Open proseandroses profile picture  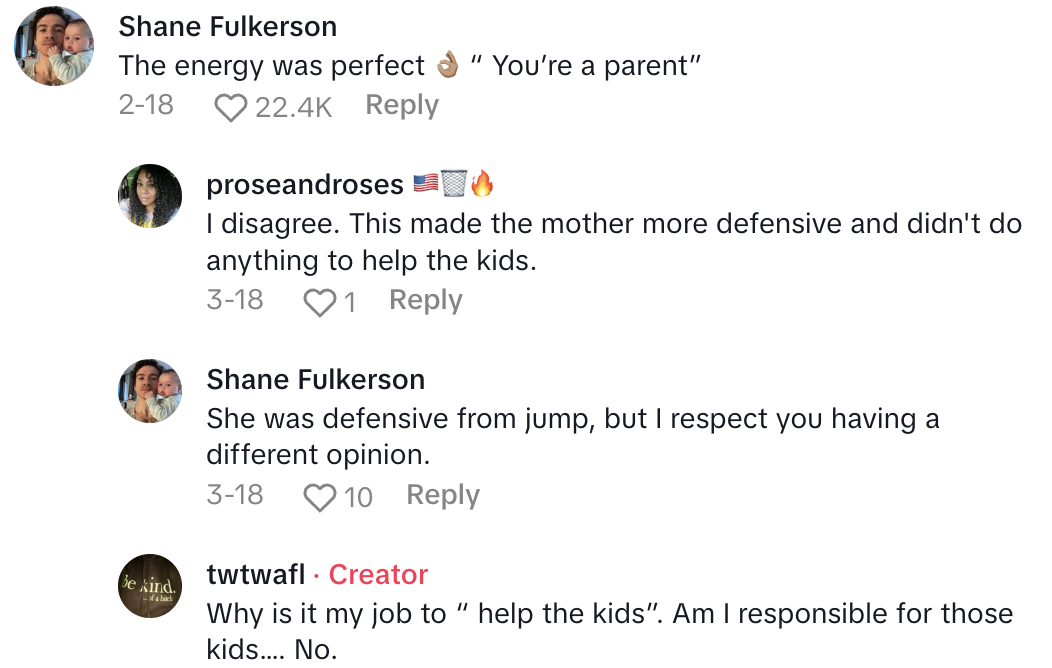[x=150, y=196]
